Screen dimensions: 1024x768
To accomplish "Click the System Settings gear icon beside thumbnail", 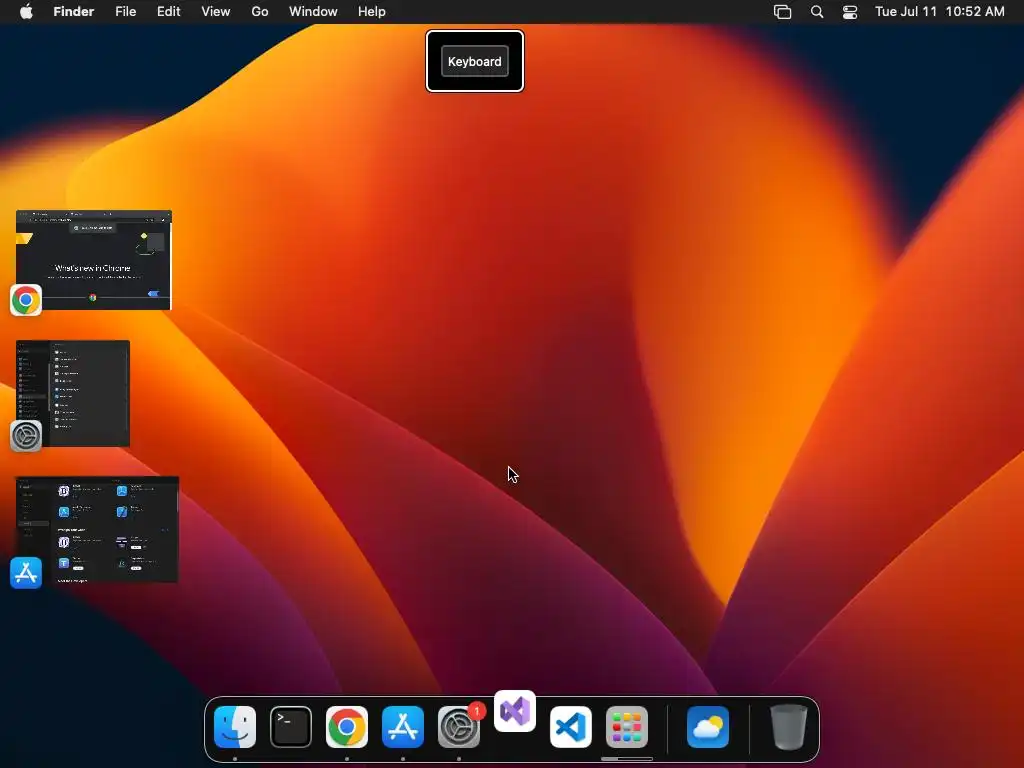I will click(x=26, y=436).
